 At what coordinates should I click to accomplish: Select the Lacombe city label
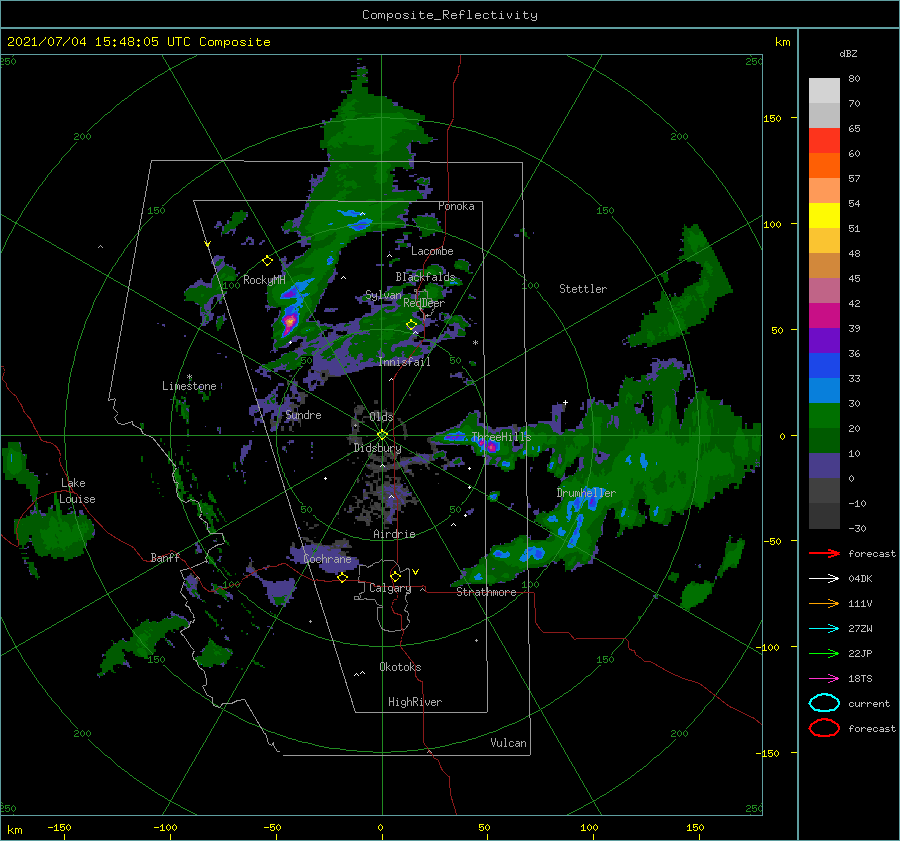432,251
